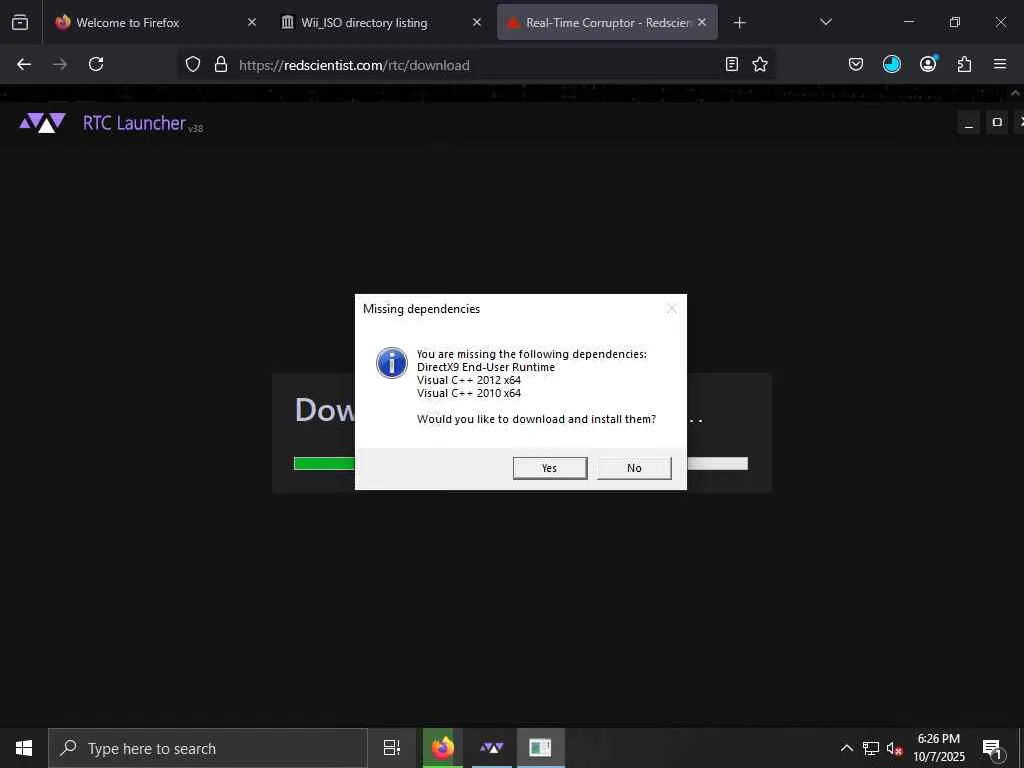1024x768 pixels.
Task: Open a new Firefox tab
Action: click(739, 23)
